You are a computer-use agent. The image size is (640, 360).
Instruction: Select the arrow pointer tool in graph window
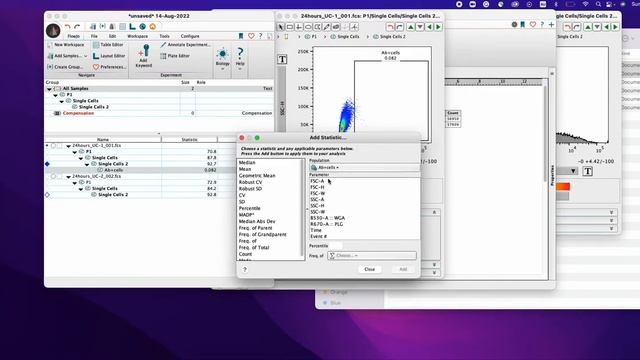point(281,27)
